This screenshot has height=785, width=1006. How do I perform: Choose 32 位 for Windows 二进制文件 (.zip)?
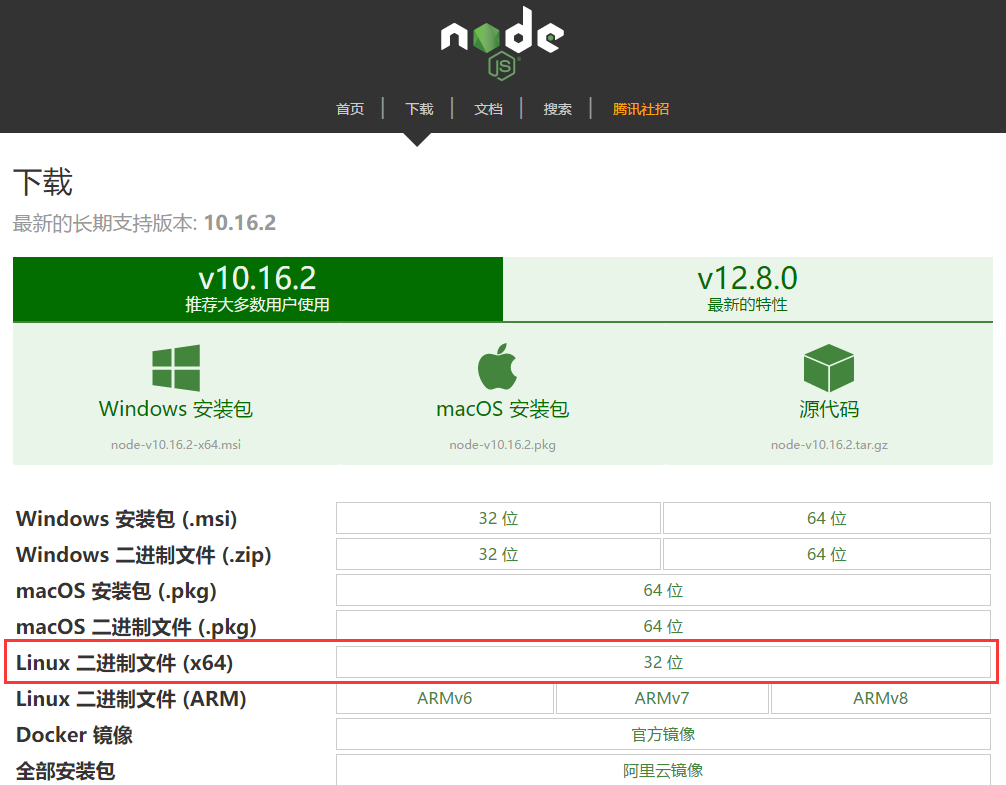pos(499,554)
